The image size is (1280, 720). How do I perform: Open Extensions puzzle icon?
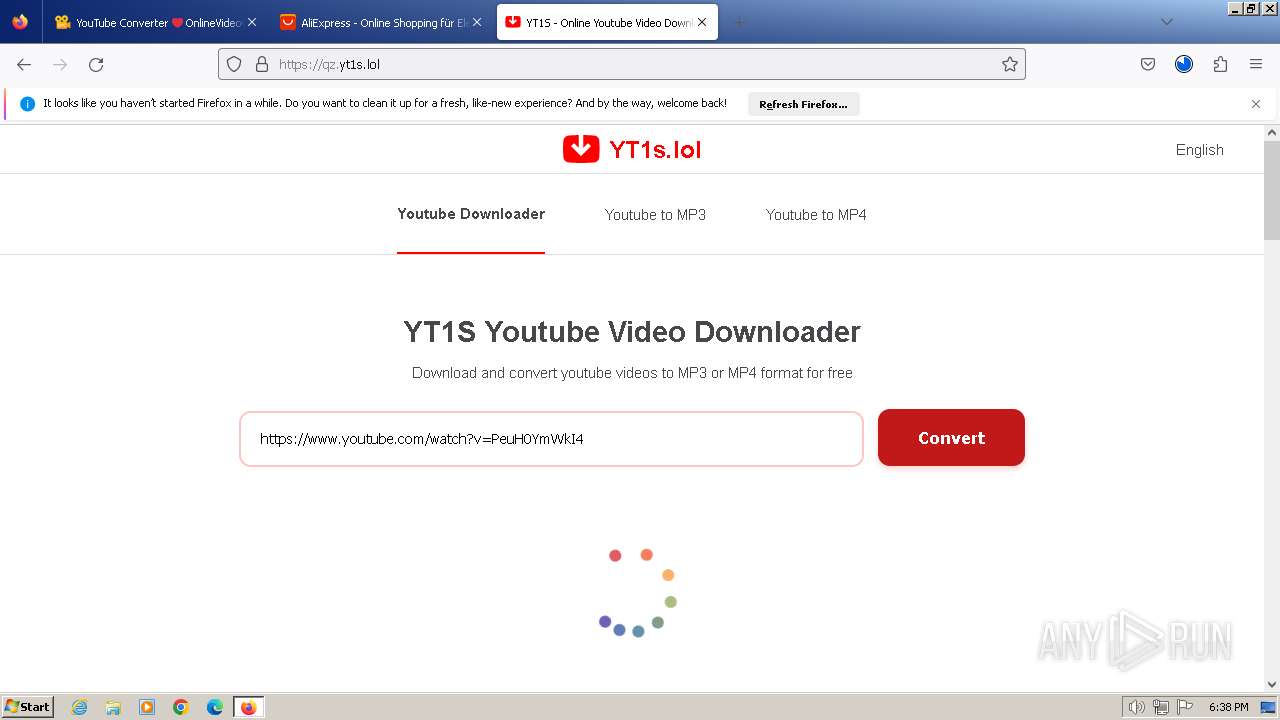coord(1220,64)
